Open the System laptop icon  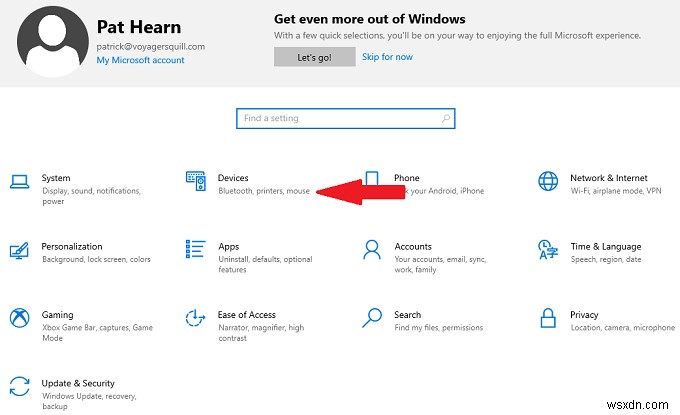tap(20, 182)
